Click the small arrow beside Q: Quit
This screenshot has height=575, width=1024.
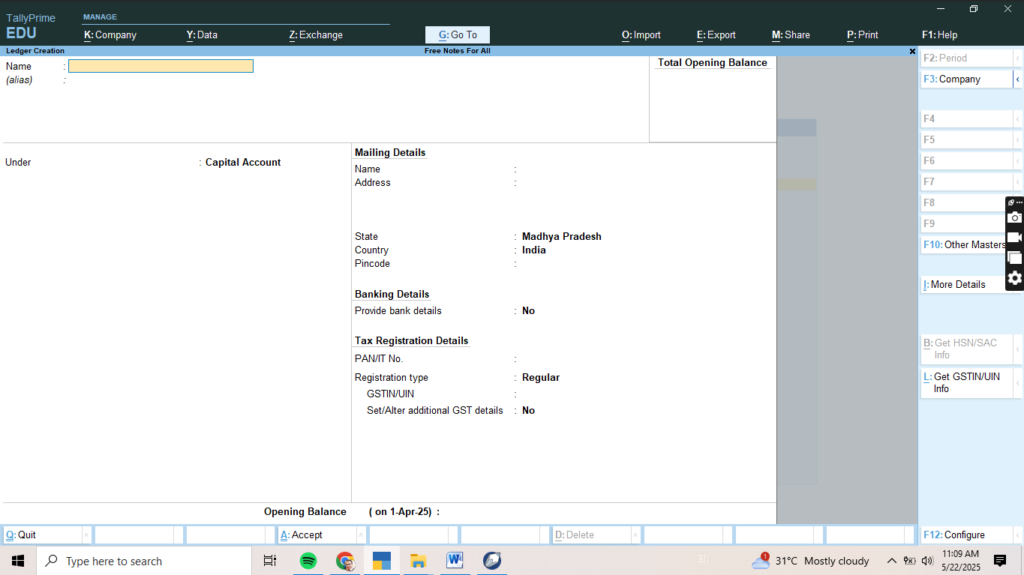click(x=86, y=535)
